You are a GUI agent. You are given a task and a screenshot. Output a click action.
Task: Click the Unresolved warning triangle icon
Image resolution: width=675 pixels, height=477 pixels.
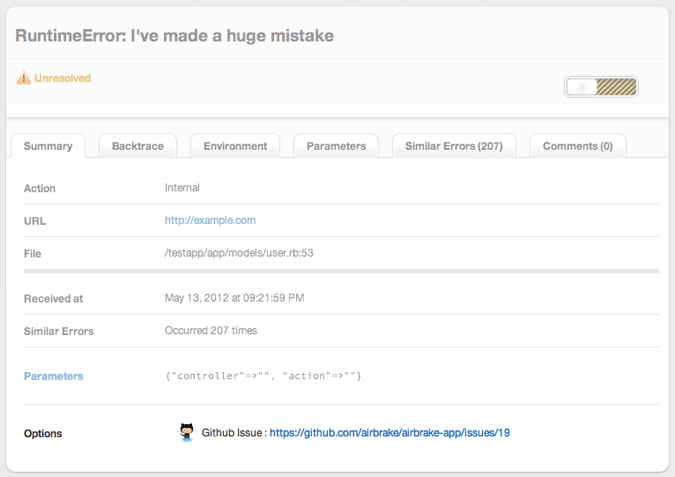pos(24,78)
